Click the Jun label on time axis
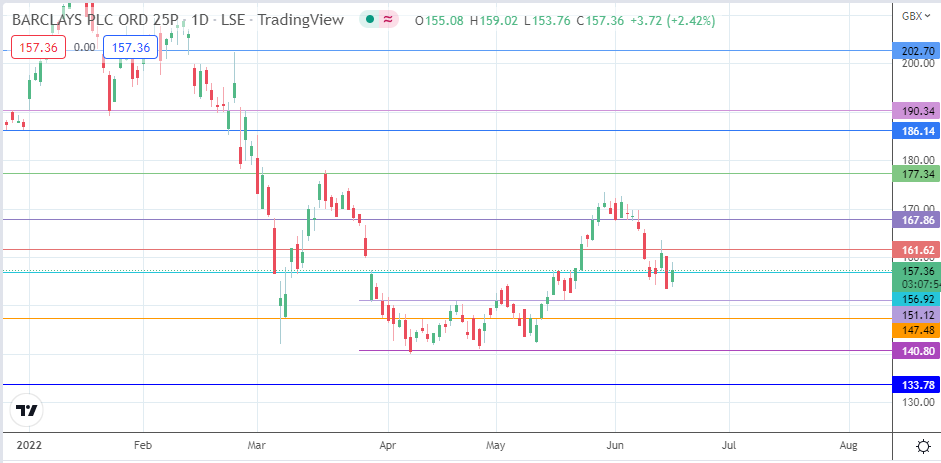This screenshot has width=941, height=463. coord(615,445)
